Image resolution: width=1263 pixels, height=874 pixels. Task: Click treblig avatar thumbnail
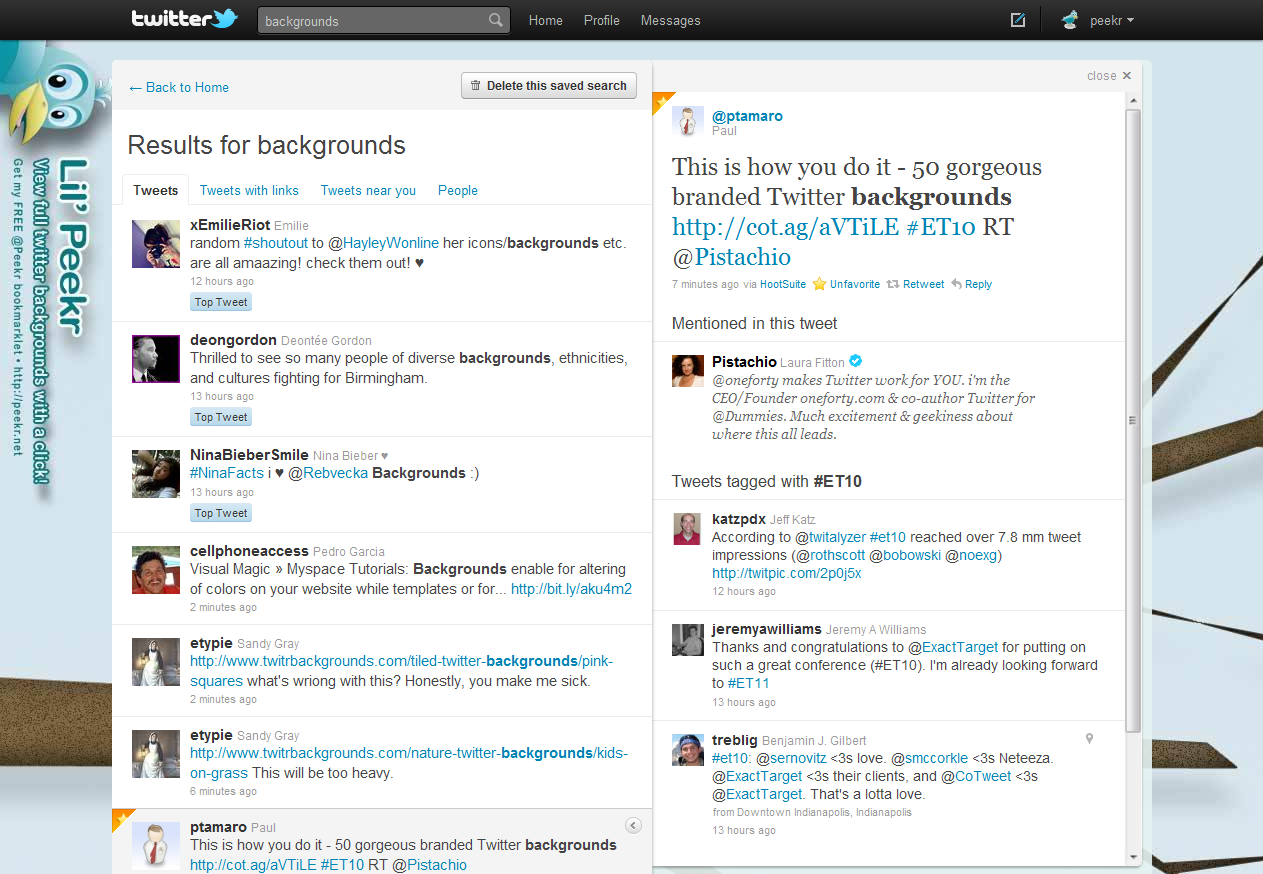coord(687,750)
